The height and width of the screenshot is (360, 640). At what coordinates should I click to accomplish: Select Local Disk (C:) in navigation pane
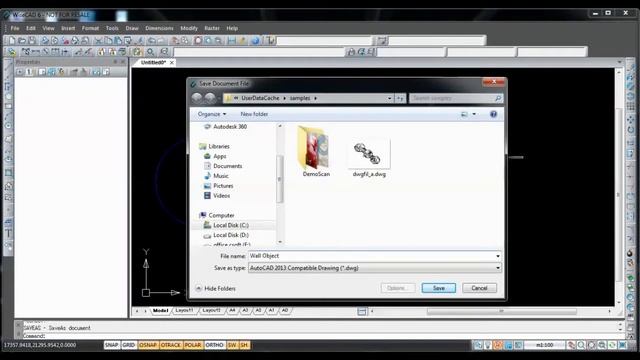click(x=231, y=225)
